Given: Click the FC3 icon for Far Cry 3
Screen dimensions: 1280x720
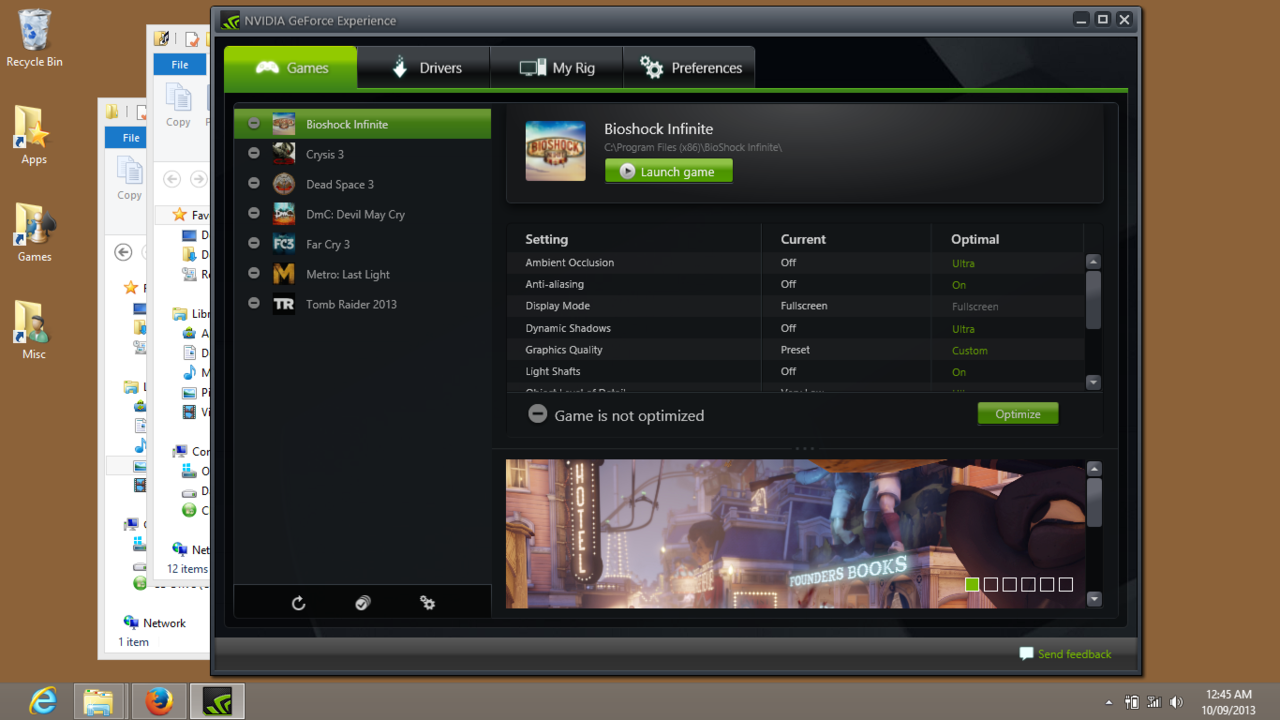Looking at the screenshot, I should point(284,244).
